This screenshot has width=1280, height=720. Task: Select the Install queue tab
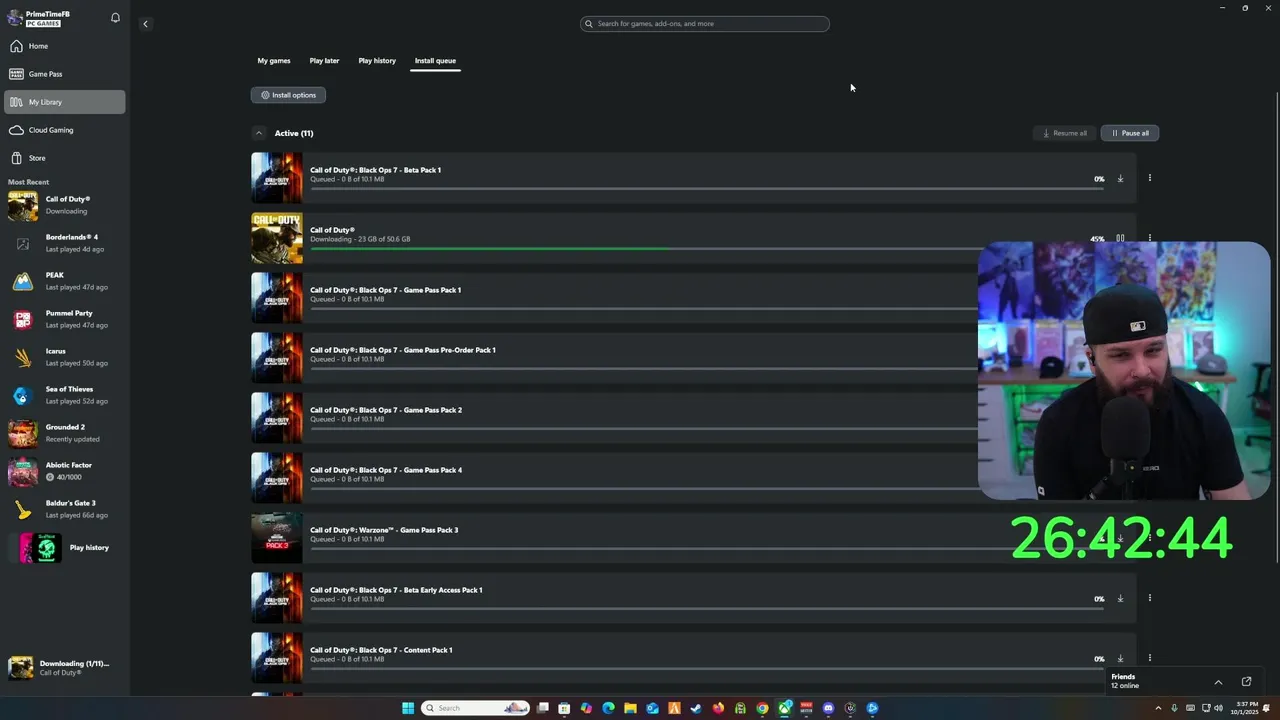[x=435, y=61]
